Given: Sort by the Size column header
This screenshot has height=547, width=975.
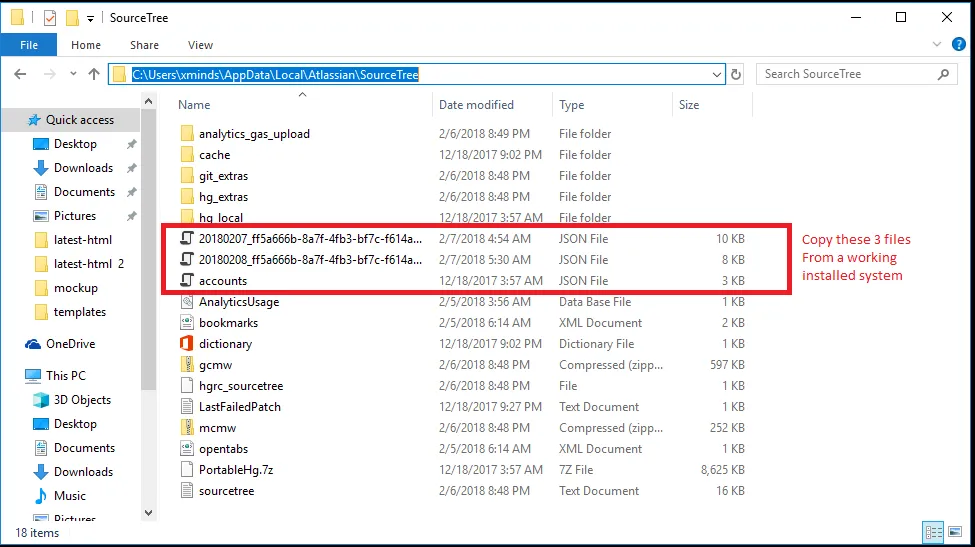Looking at the screenshot, I should click(689, 104).
